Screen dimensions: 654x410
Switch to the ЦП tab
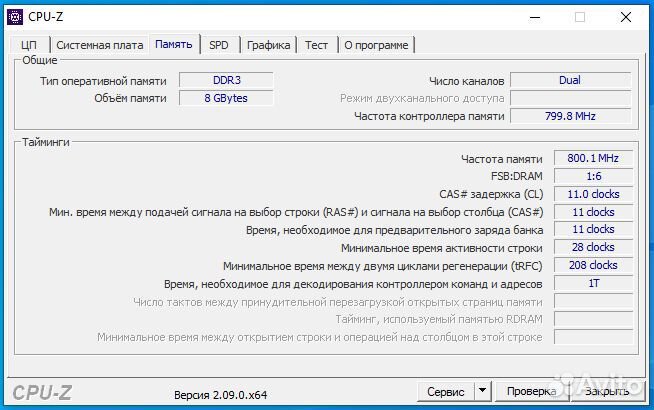point(29,45)
